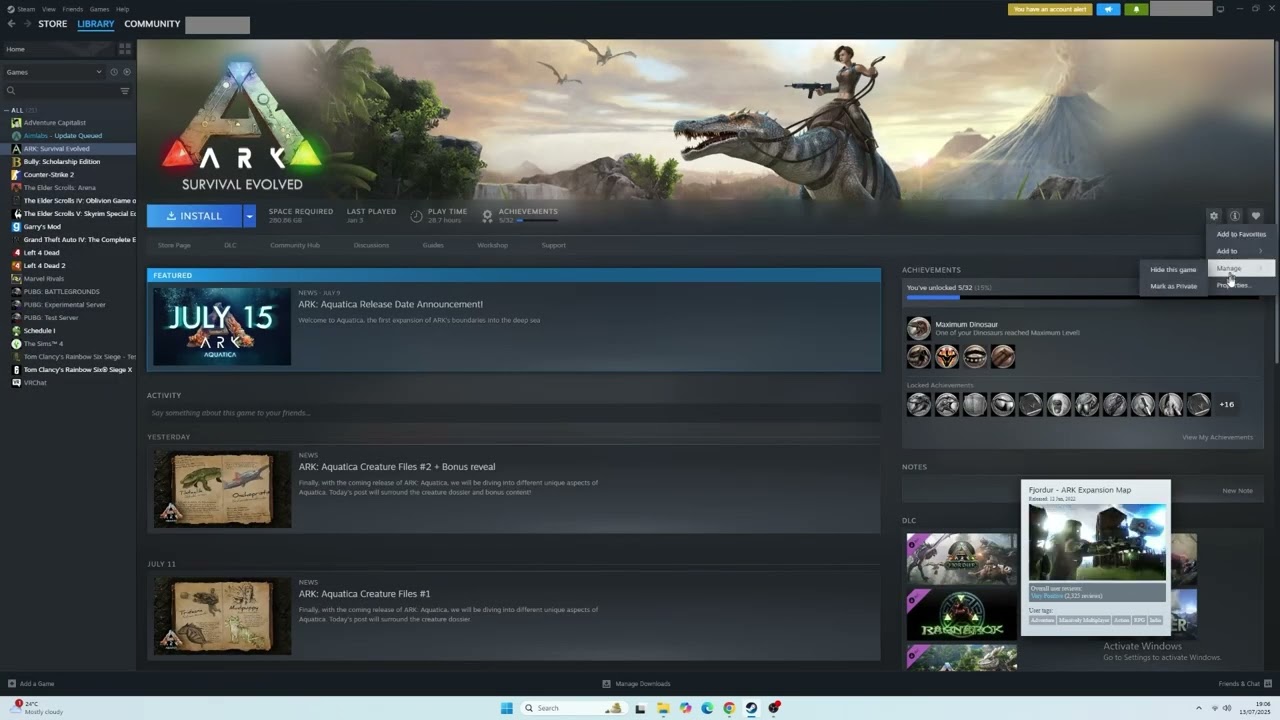Image resolution: width=1280 pixels, height=720 pixels.
Task: Click the Manage Downloads icon
Action: coord(606,684)
